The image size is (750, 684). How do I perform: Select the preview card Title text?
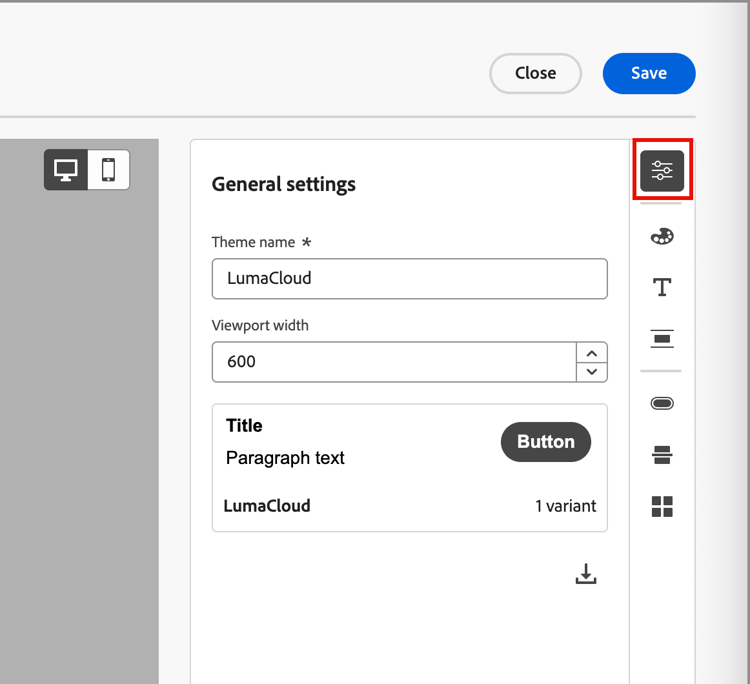pyautogui.click(x=244, y=425)
